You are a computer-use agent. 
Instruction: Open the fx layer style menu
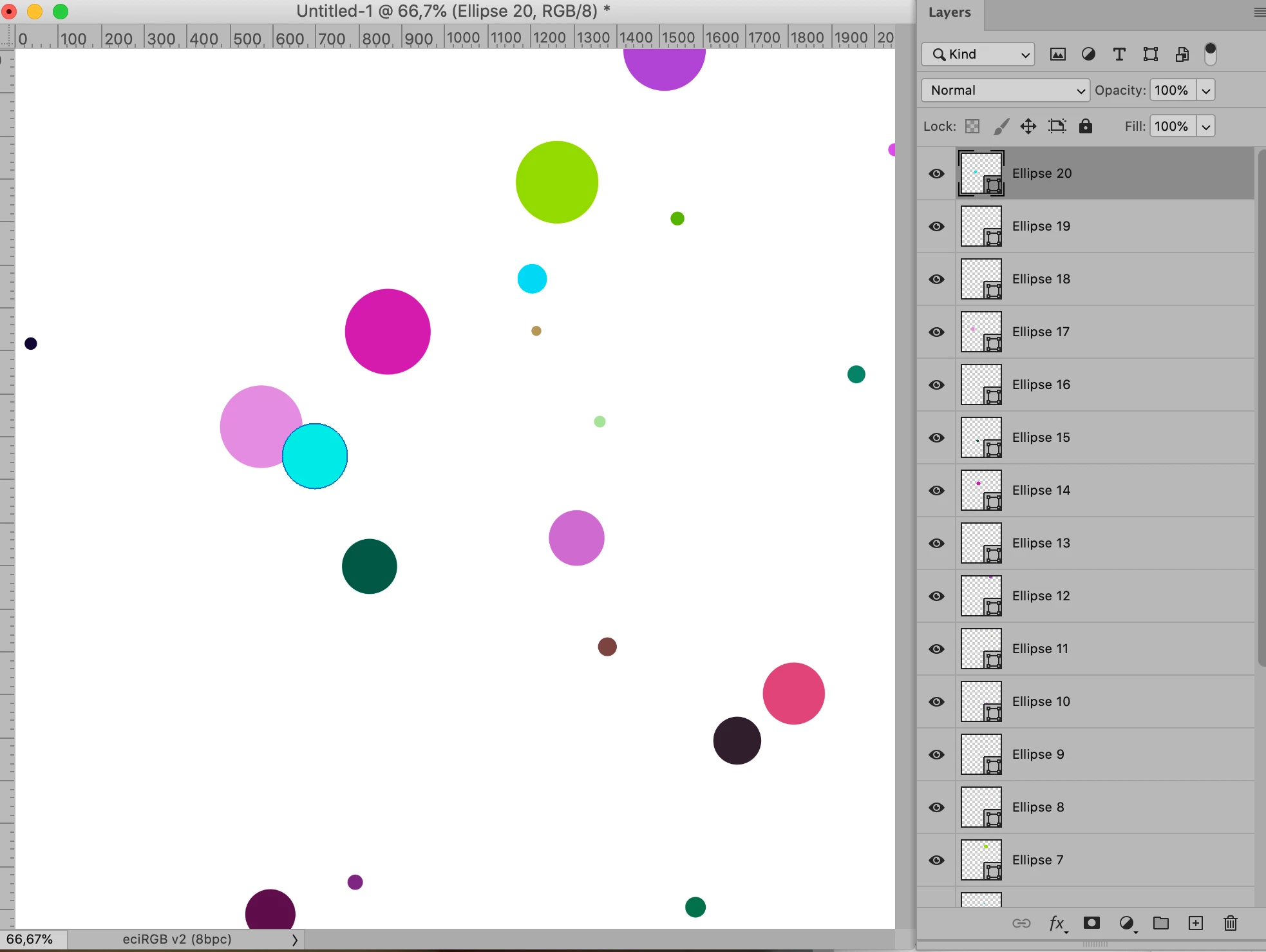(1057, 924)
